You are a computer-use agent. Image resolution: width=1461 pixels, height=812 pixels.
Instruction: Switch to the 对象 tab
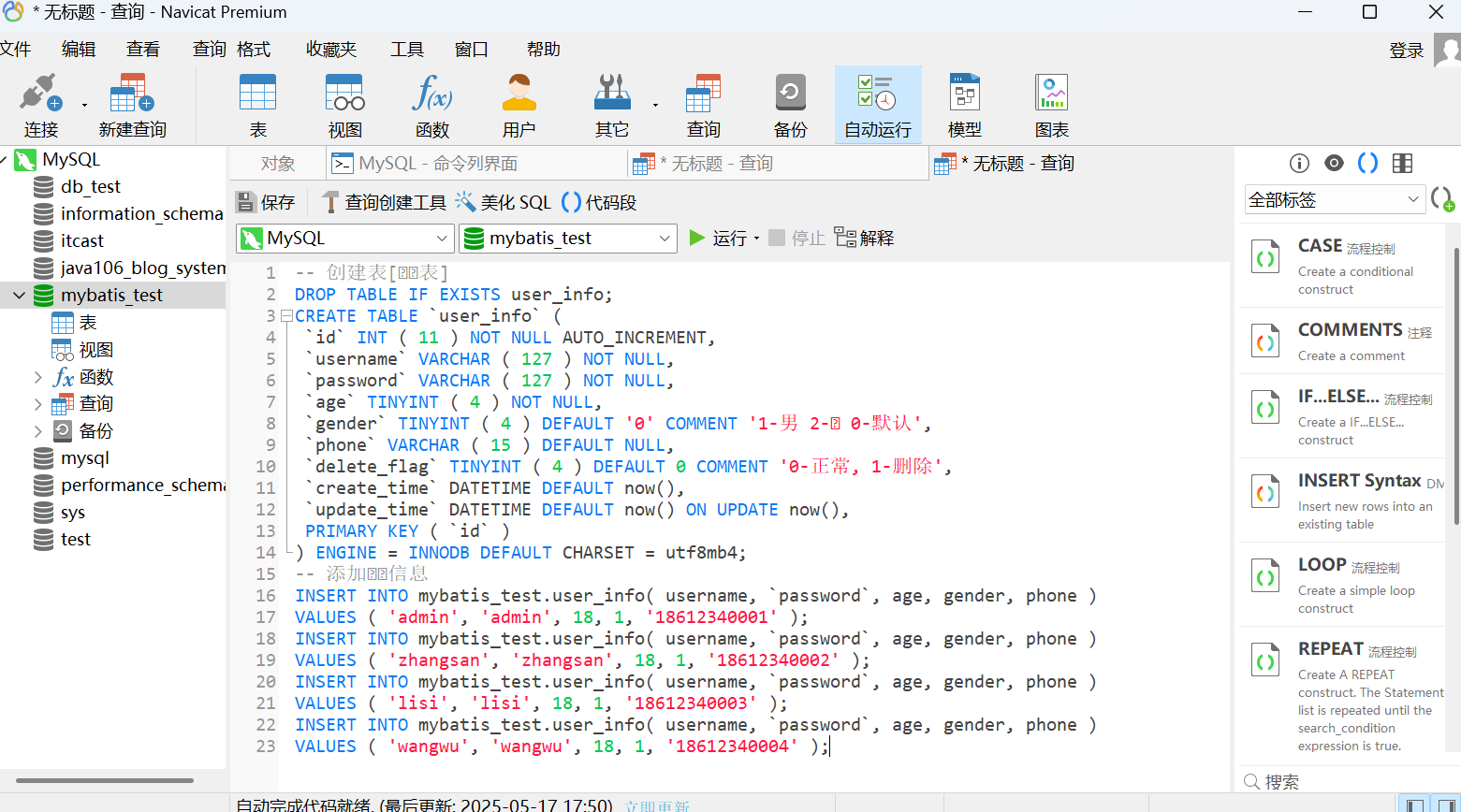coord(278,164)
